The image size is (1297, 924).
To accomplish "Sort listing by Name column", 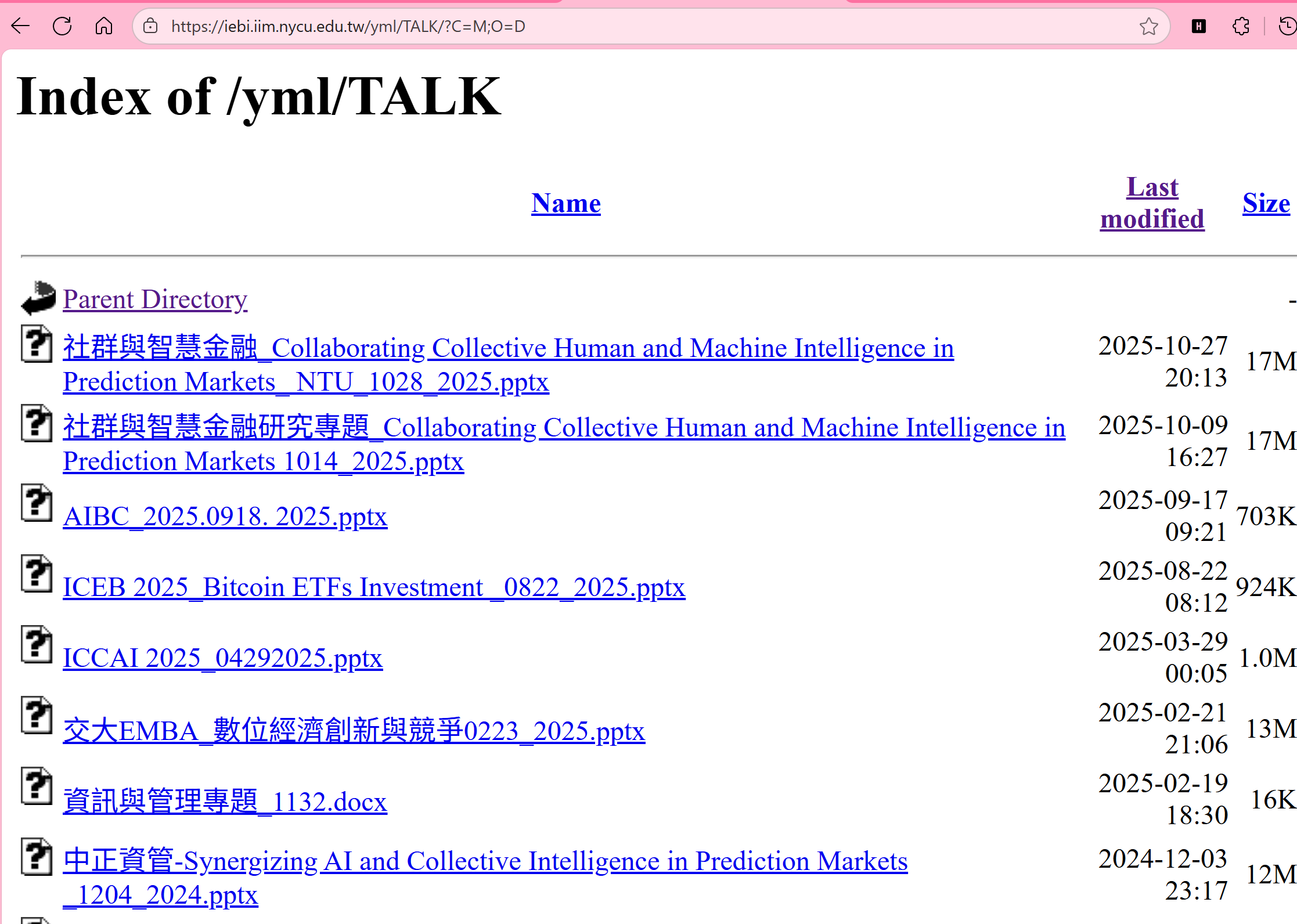I will [566, 203].
